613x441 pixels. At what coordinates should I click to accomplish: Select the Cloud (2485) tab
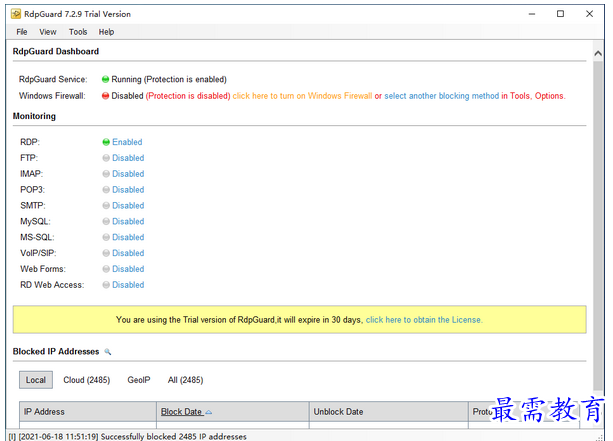point(87,380)
